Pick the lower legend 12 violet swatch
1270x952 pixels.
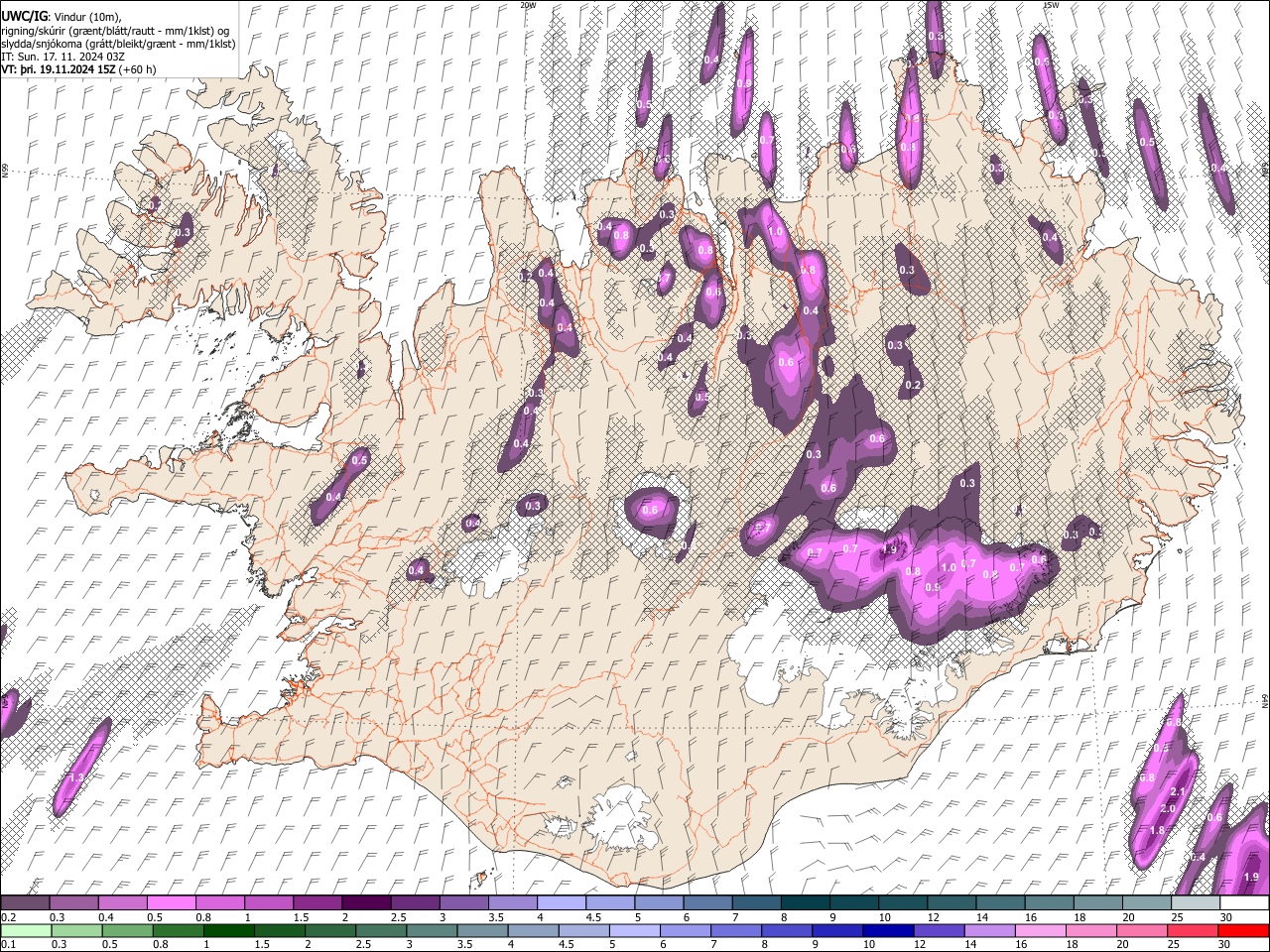coord(940,930)
